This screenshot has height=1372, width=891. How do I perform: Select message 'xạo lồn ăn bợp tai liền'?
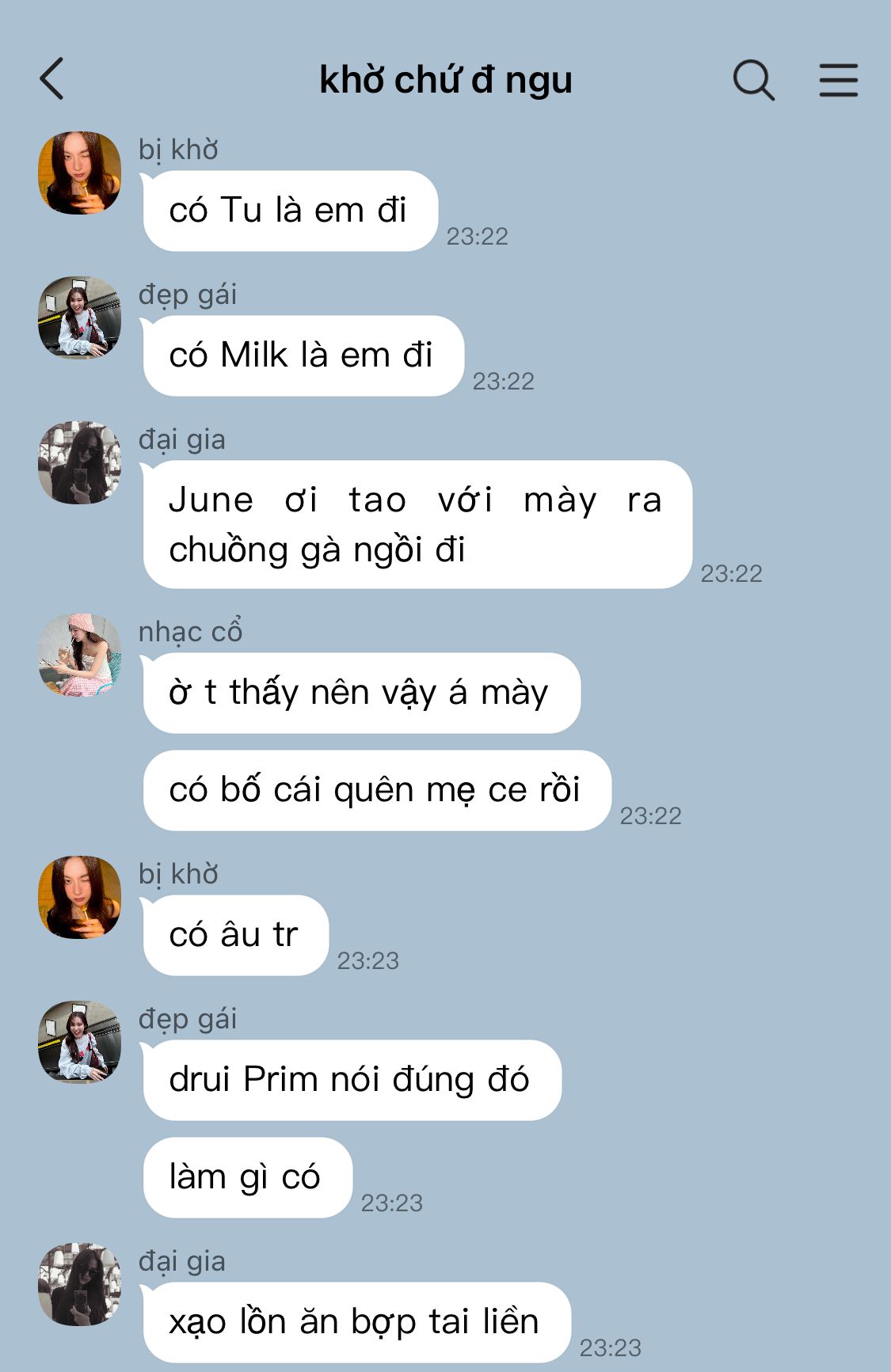(356, 1322)
